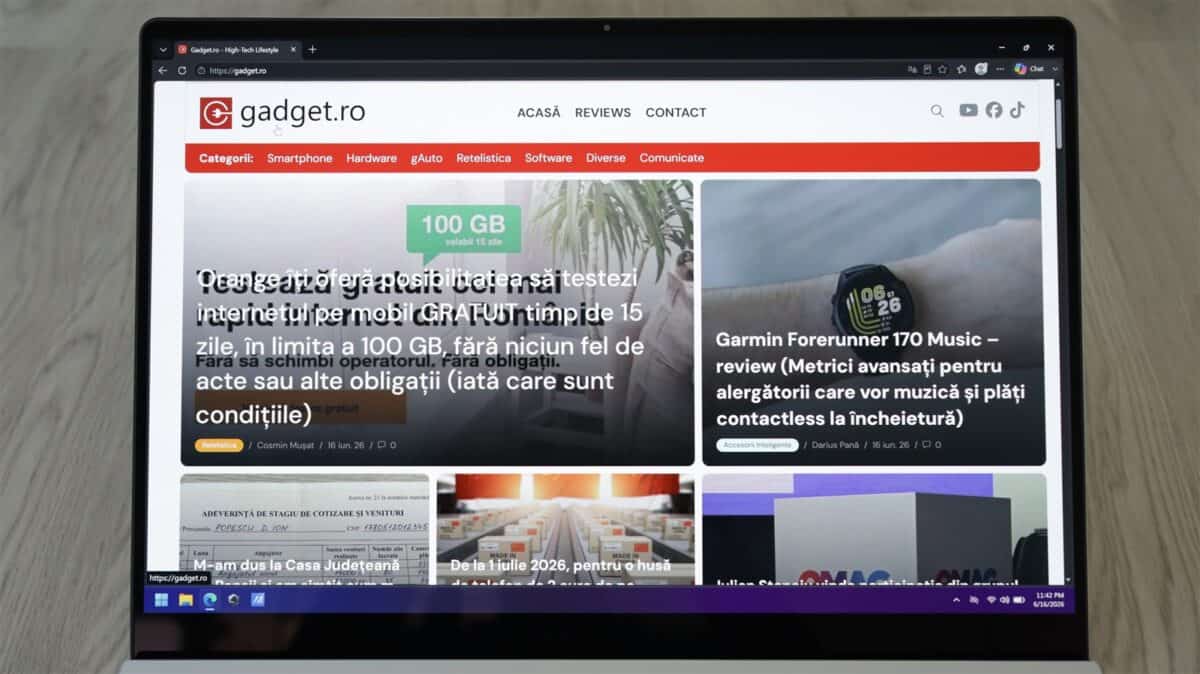Click Microsoft Edge taskbar icon
Image resolution: width=1200 pixels, height=674 pixels.
tap(209, 600)
